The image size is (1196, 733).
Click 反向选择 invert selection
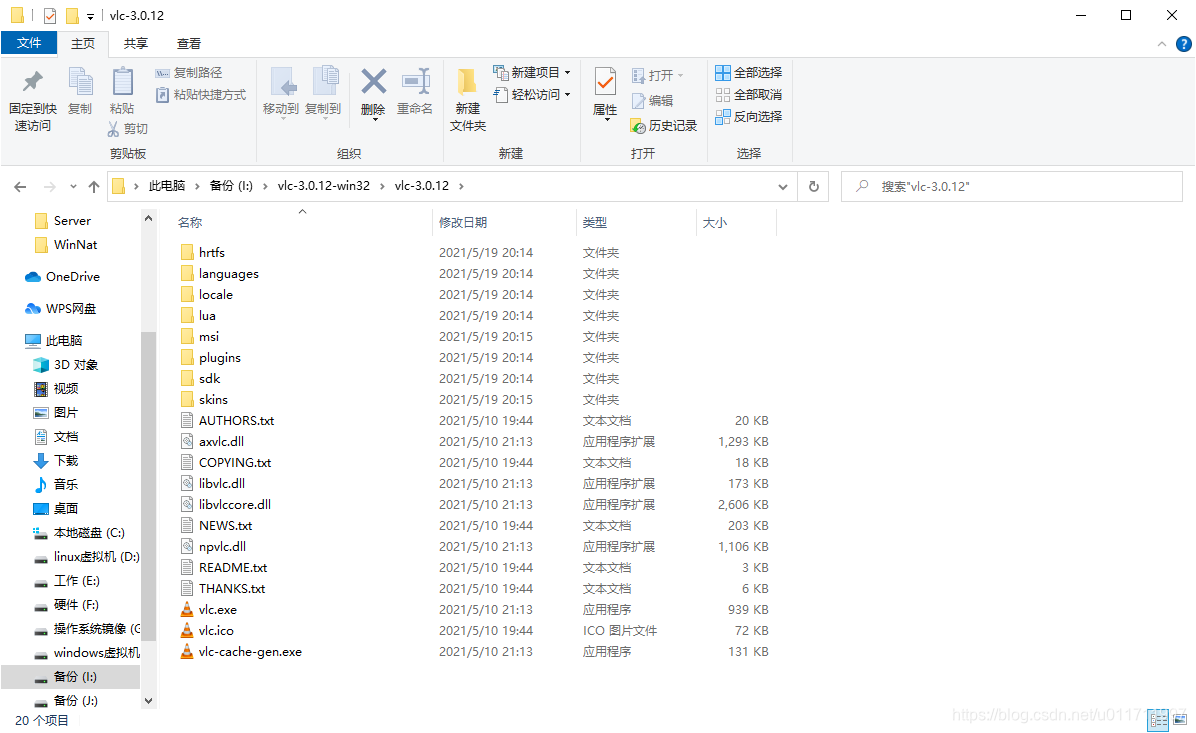(748, 117)
